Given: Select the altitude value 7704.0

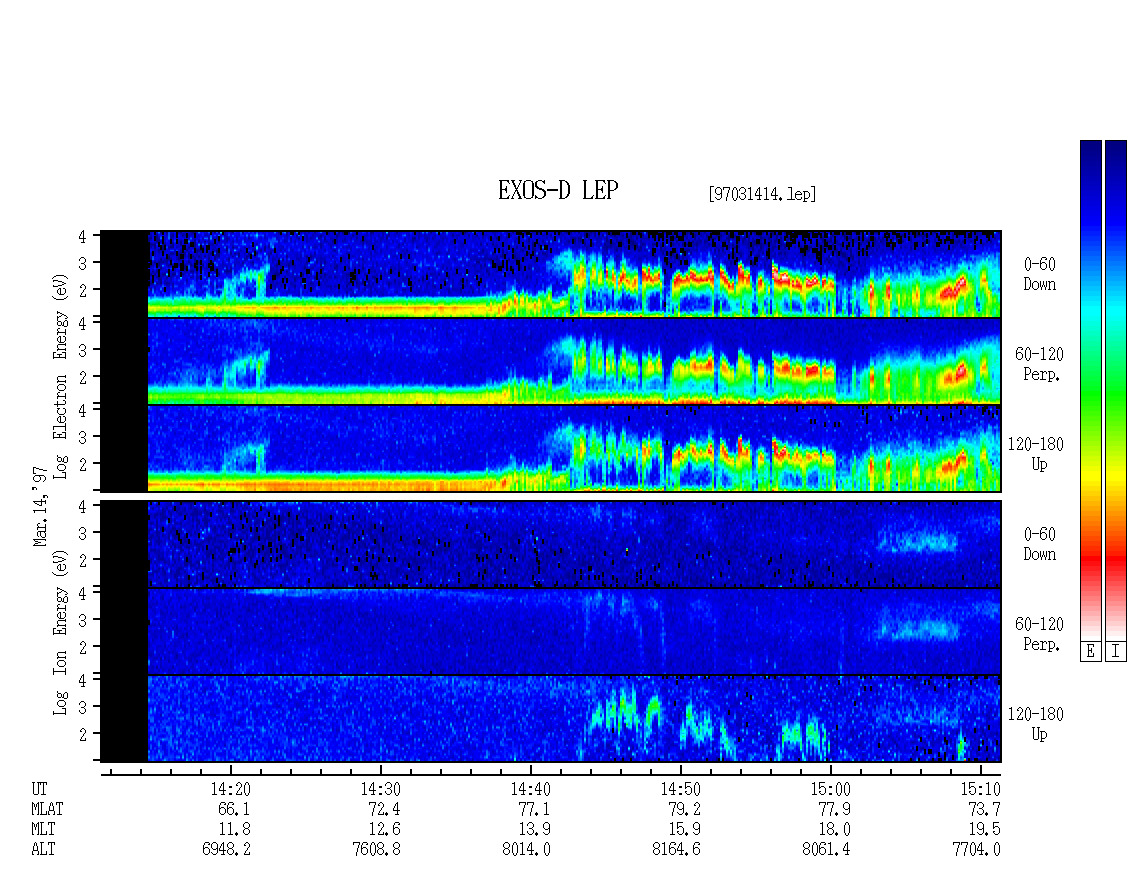Looking at the screenshot, I should click(976, 850).
